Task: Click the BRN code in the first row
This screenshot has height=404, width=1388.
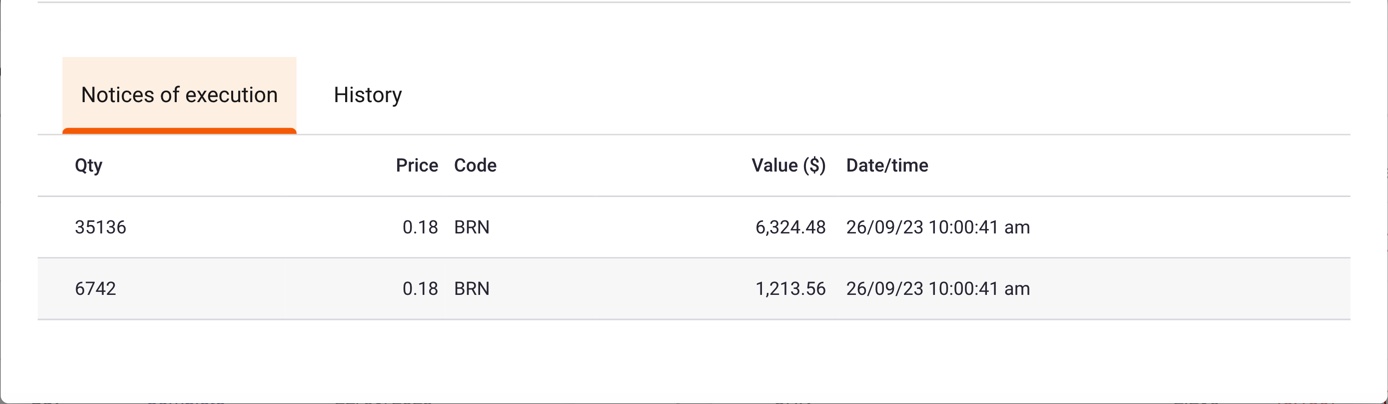Action: 472,228
